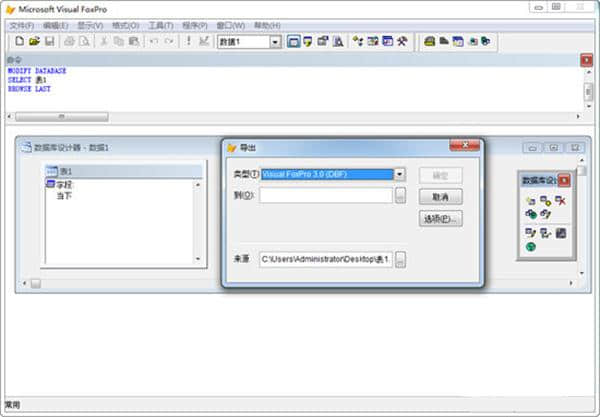Open the 帮助(H) menu
Screen dimensions: 600x417
[x=267, y=26]
